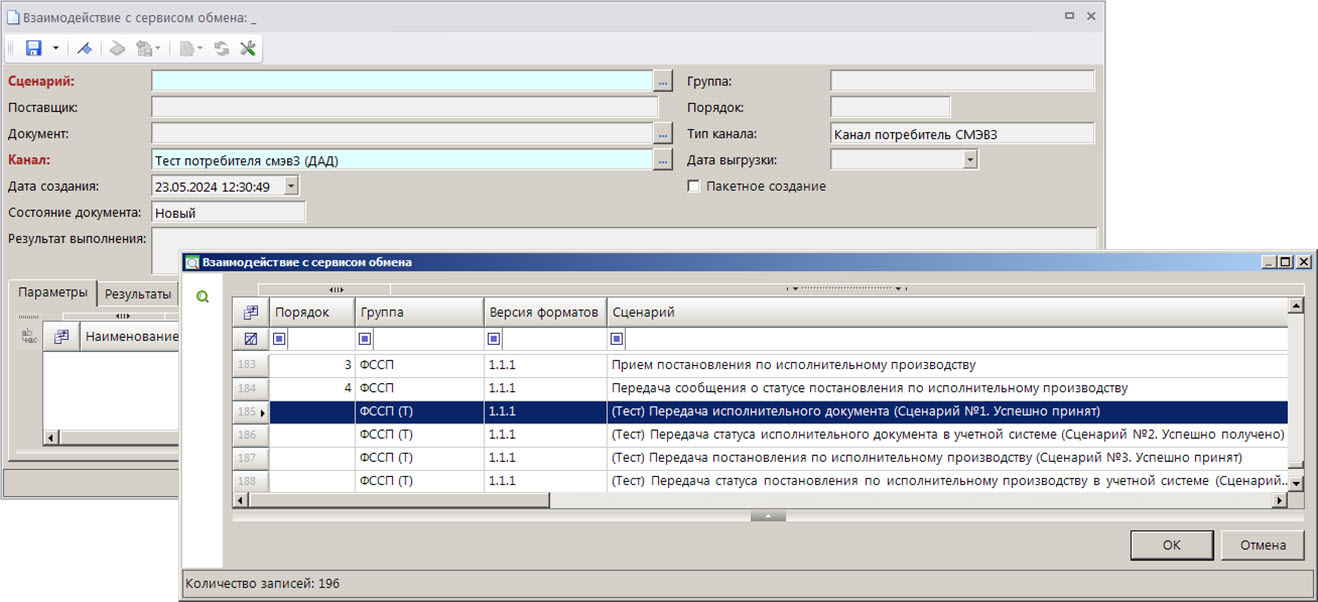
Task: Confirm selection with the OK button
Action: point(1171,545)
